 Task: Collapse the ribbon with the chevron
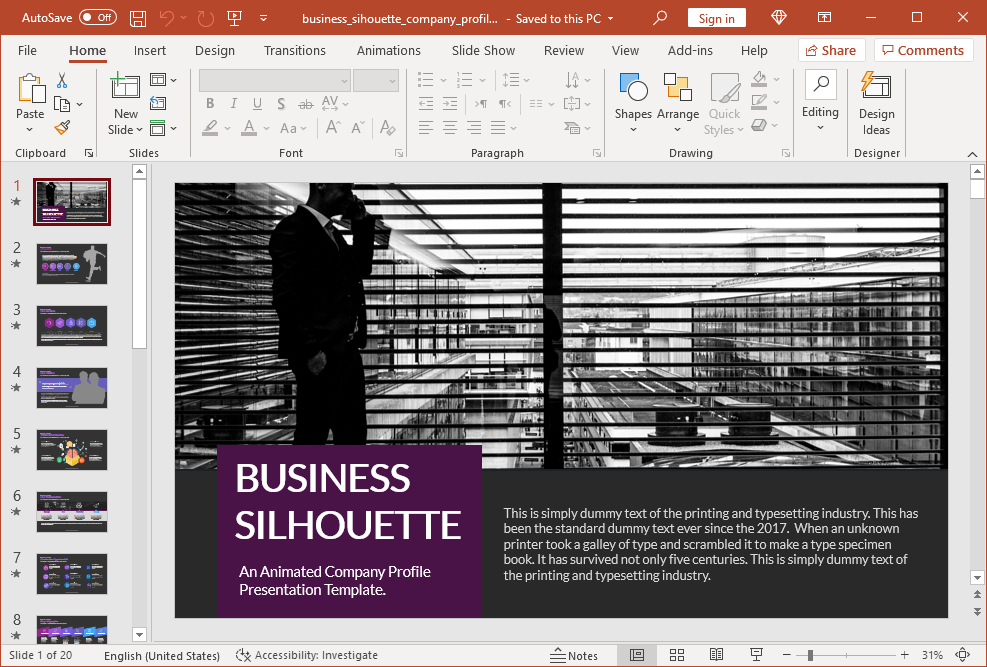(972, 154)
